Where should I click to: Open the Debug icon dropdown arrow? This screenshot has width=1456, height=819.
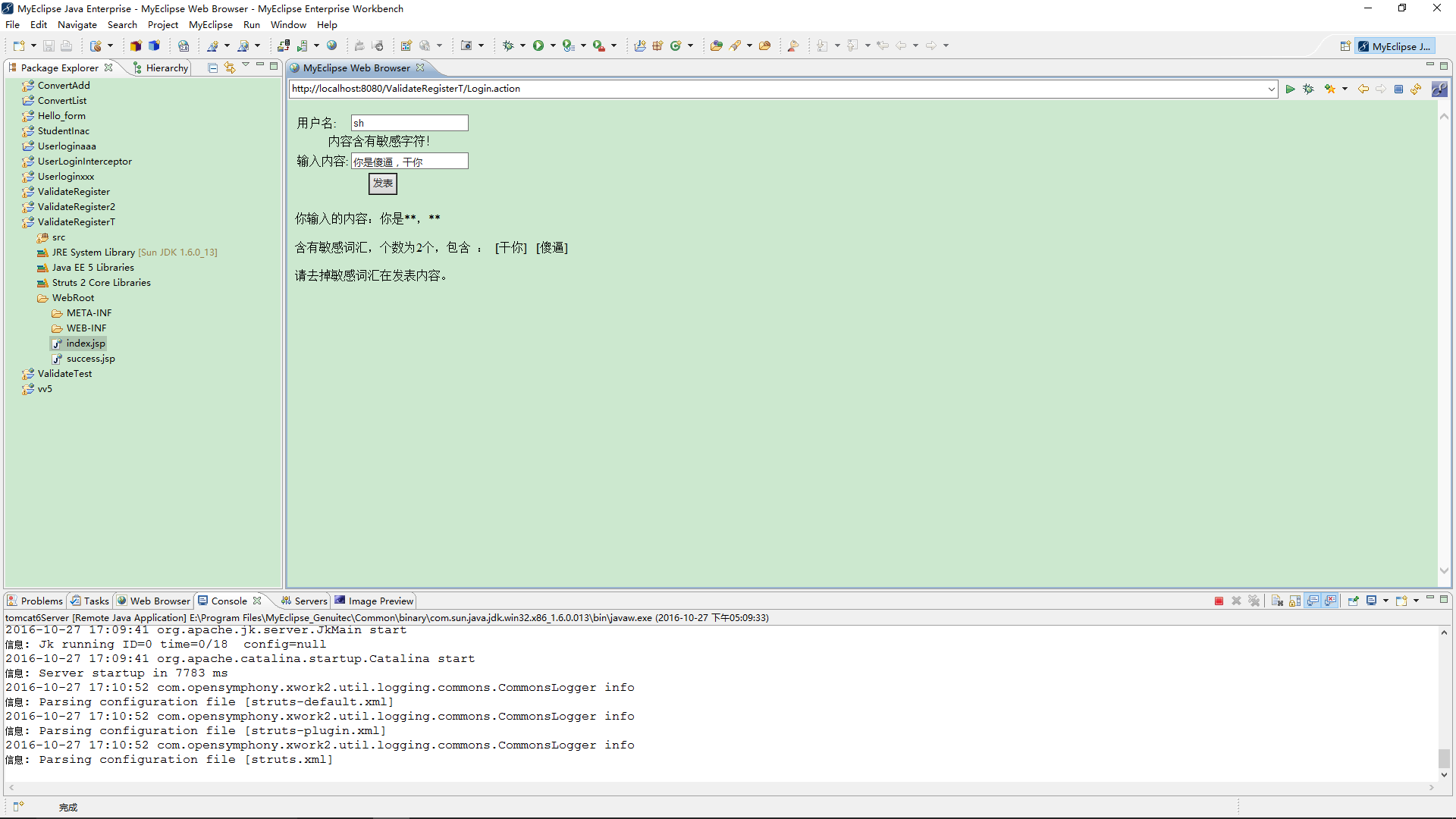522,46
